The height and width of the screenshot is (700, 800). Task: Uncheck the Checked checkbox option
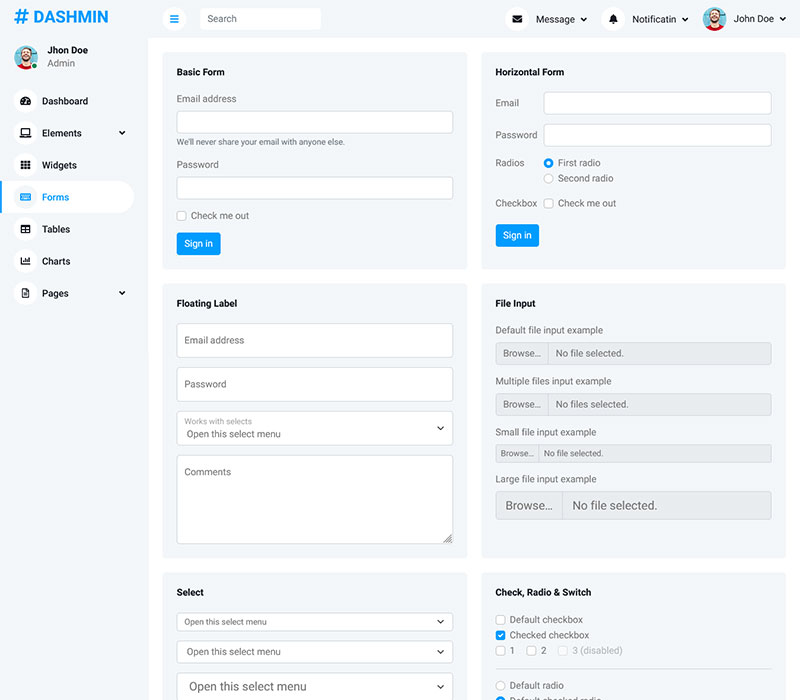[x=501, y=635]
